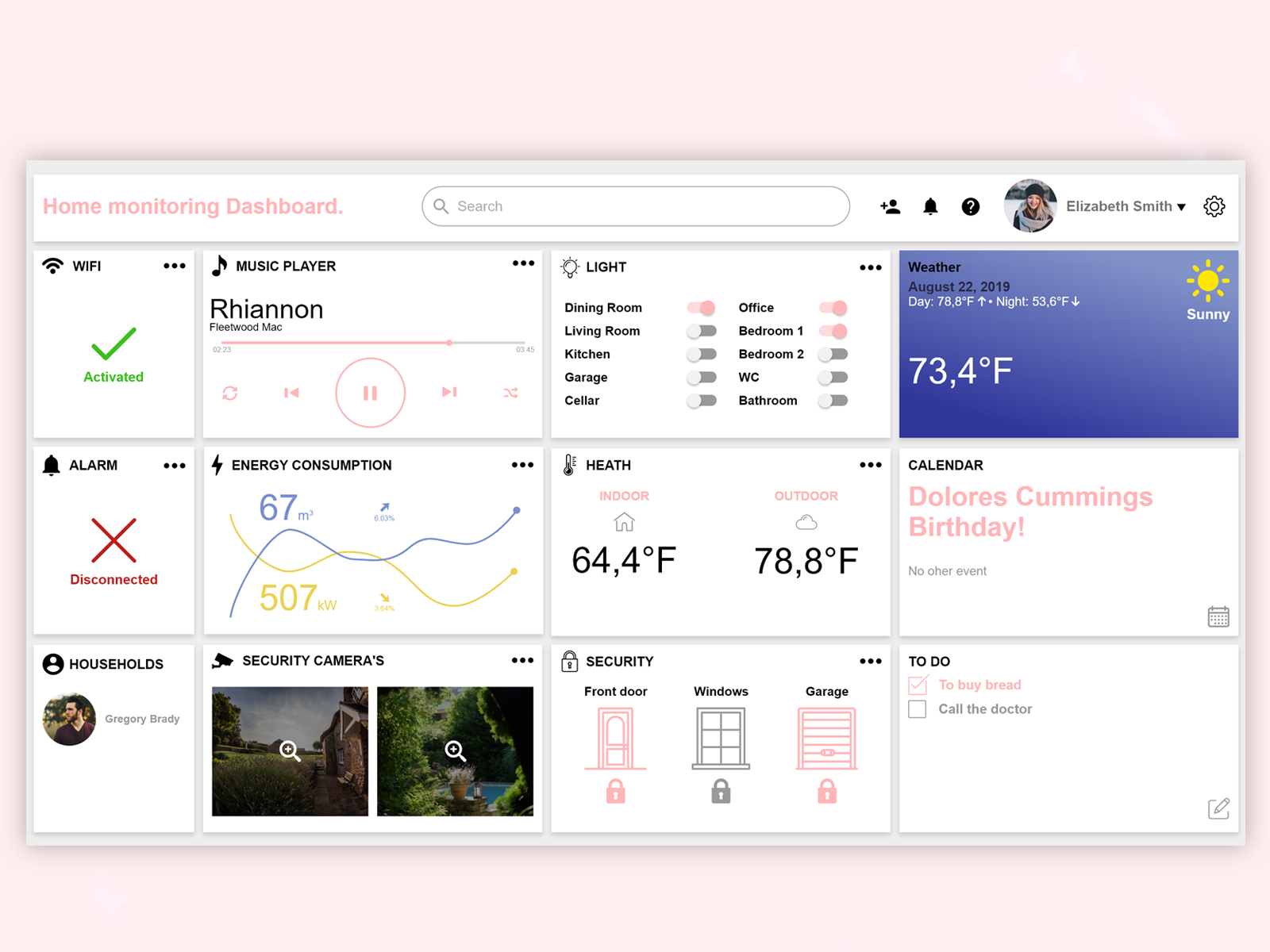Open the help question mark icon

970,206
